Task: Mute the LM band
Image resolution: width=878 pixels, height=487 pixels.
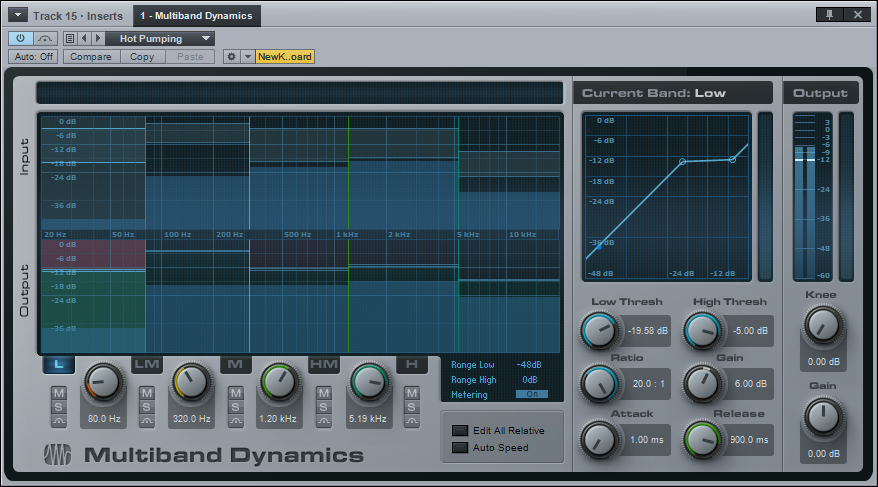Action: pos(147,393)
